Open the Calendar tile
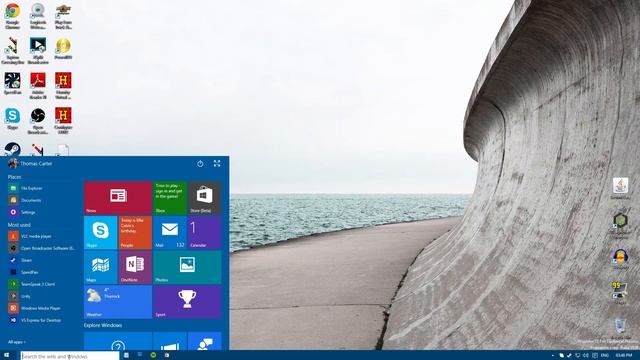640x360 pixels. point(204,233)
